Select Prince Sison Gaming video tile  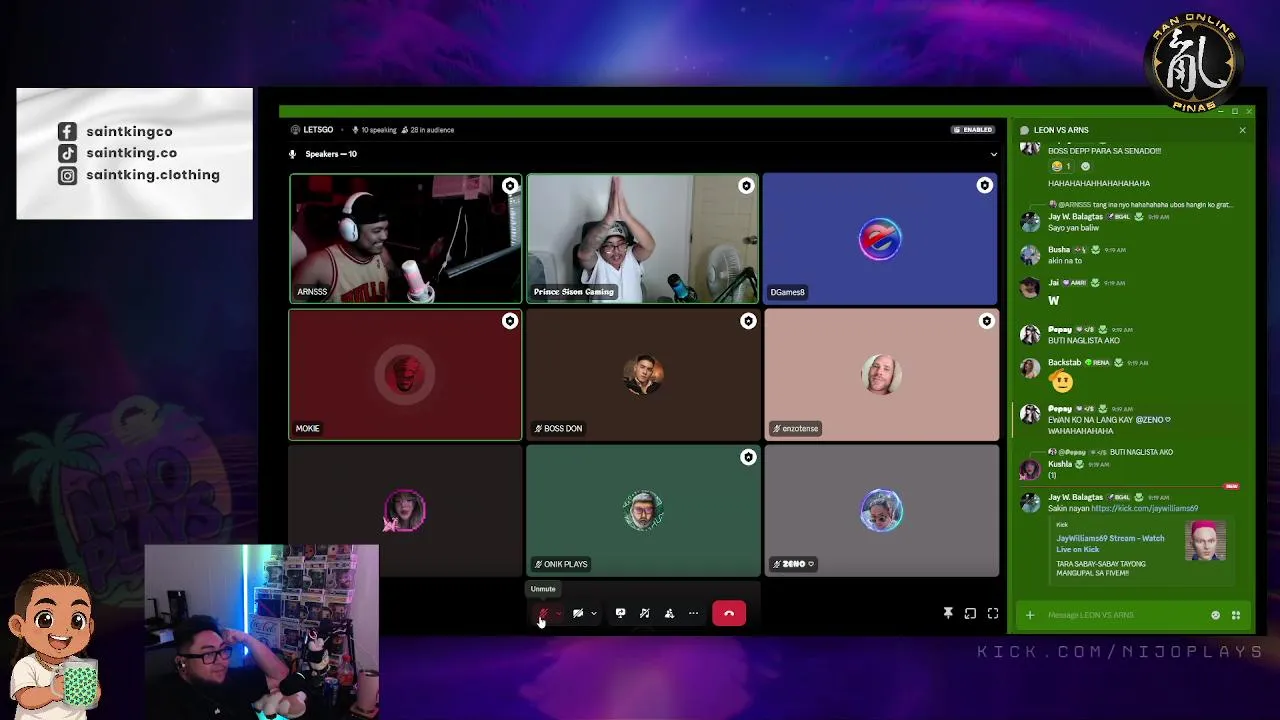[x=642, y=238]
